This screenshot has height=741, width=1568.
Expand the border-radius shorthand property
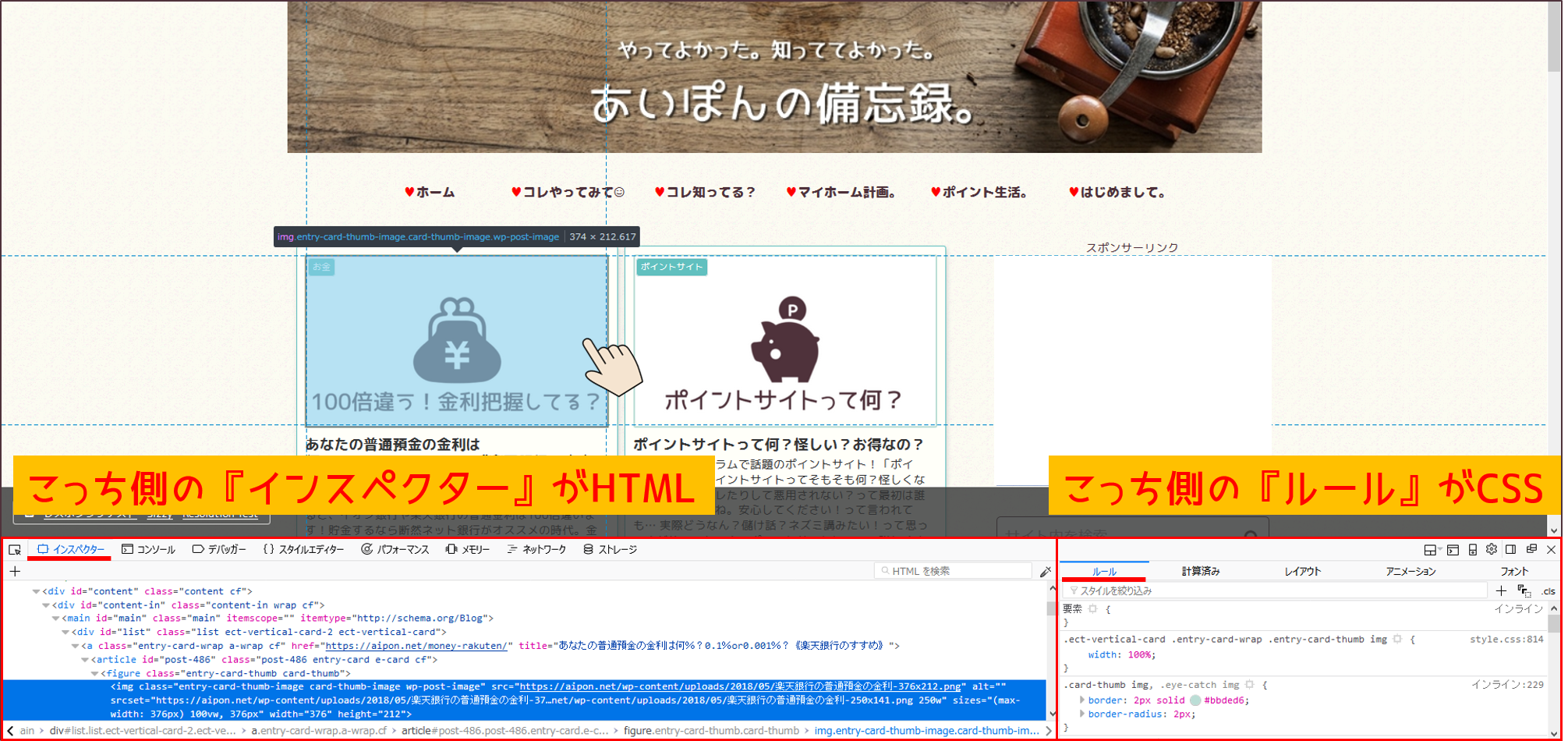coord(1081,714)
